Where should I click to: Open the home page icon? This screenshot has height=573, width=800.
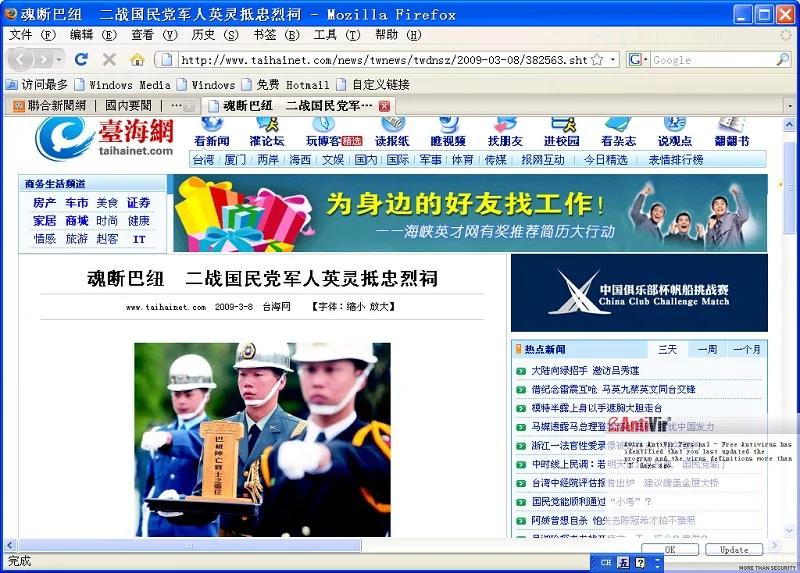point(137,59)
